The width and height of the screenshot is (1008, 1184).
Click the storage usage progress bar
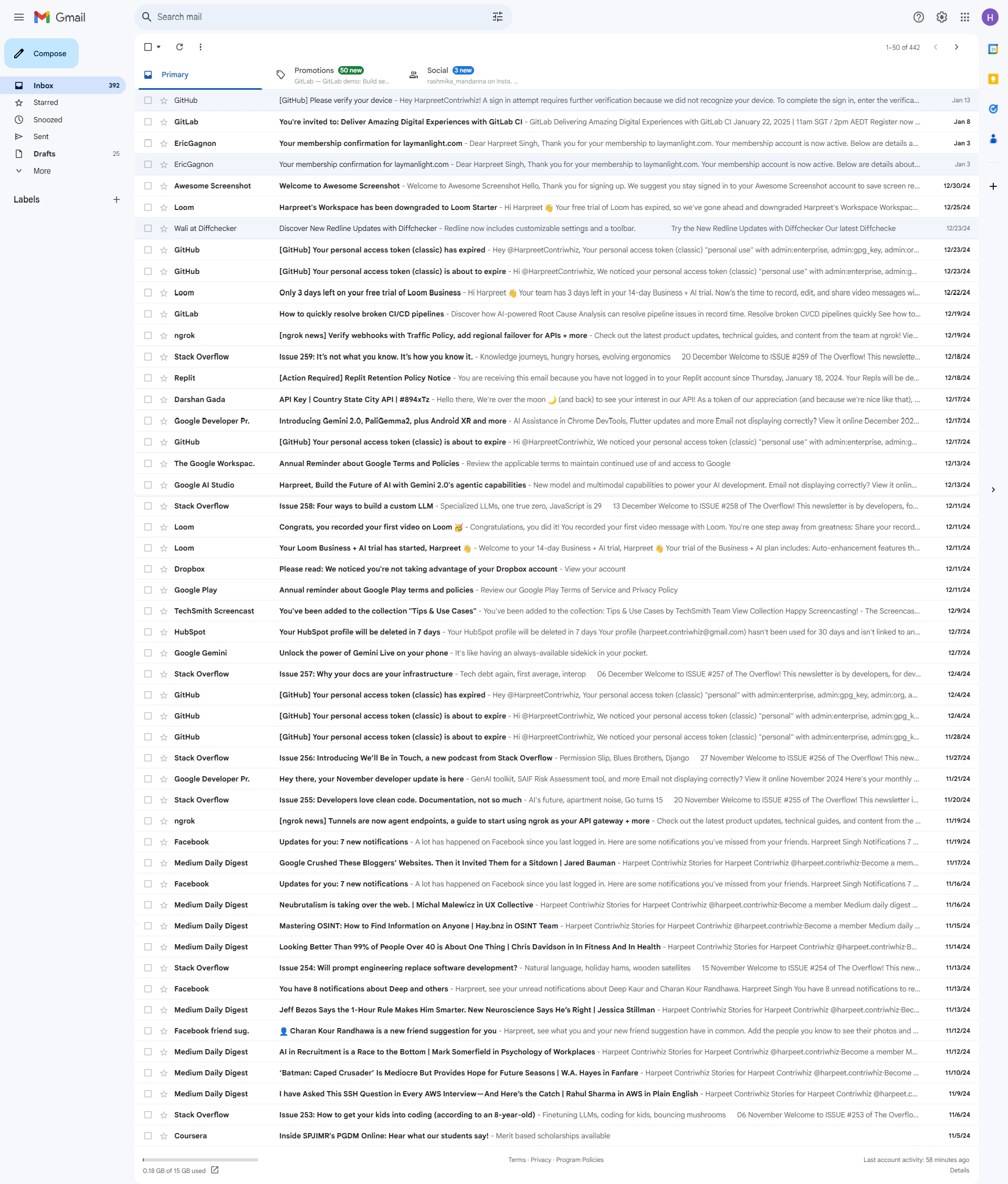[x=200, y=1159]
